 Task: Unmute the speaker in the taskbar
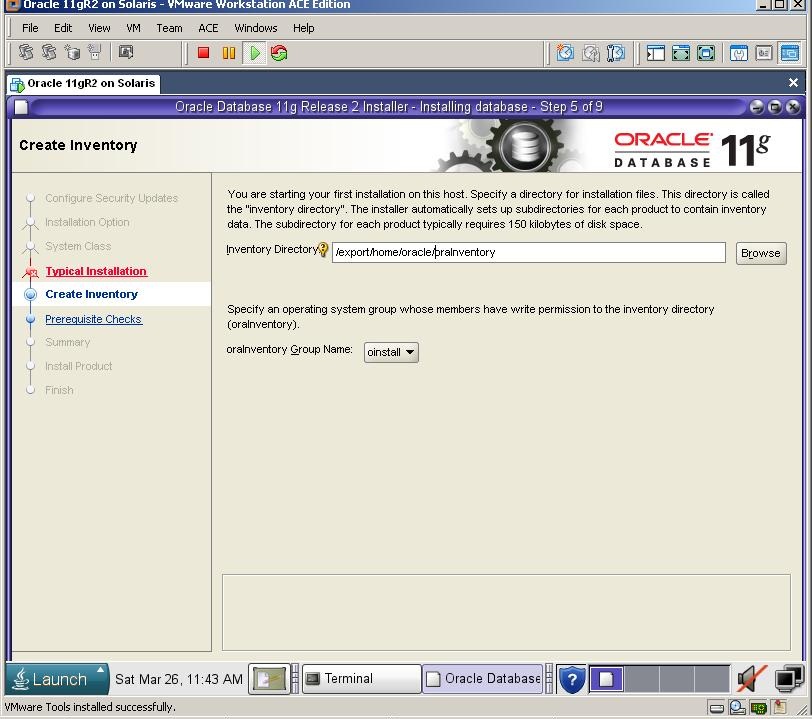[749, 678]
